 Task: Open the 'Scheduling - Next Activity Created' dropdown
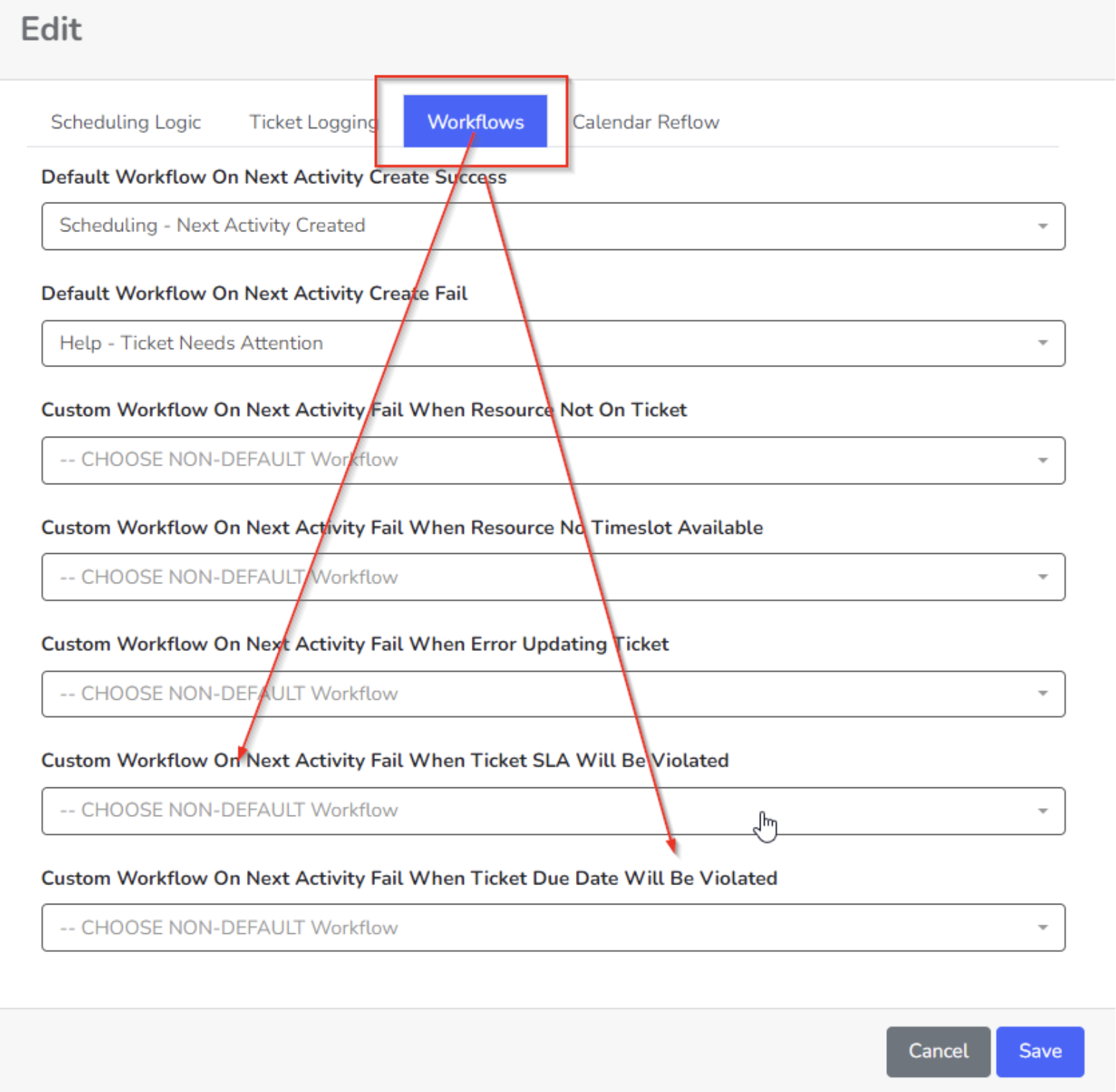553,226
